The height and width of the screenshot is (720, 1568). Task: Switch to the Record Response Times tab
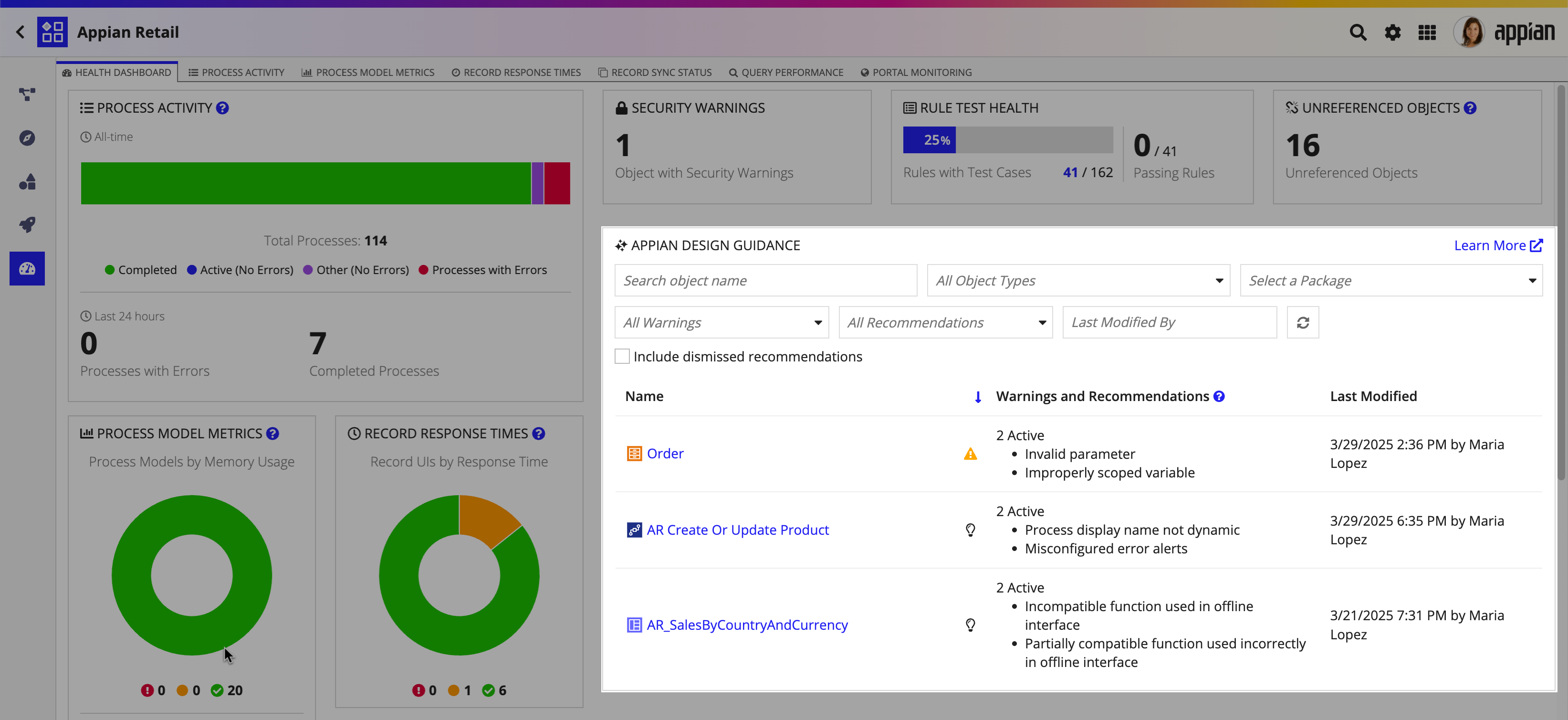coord(516,72)
